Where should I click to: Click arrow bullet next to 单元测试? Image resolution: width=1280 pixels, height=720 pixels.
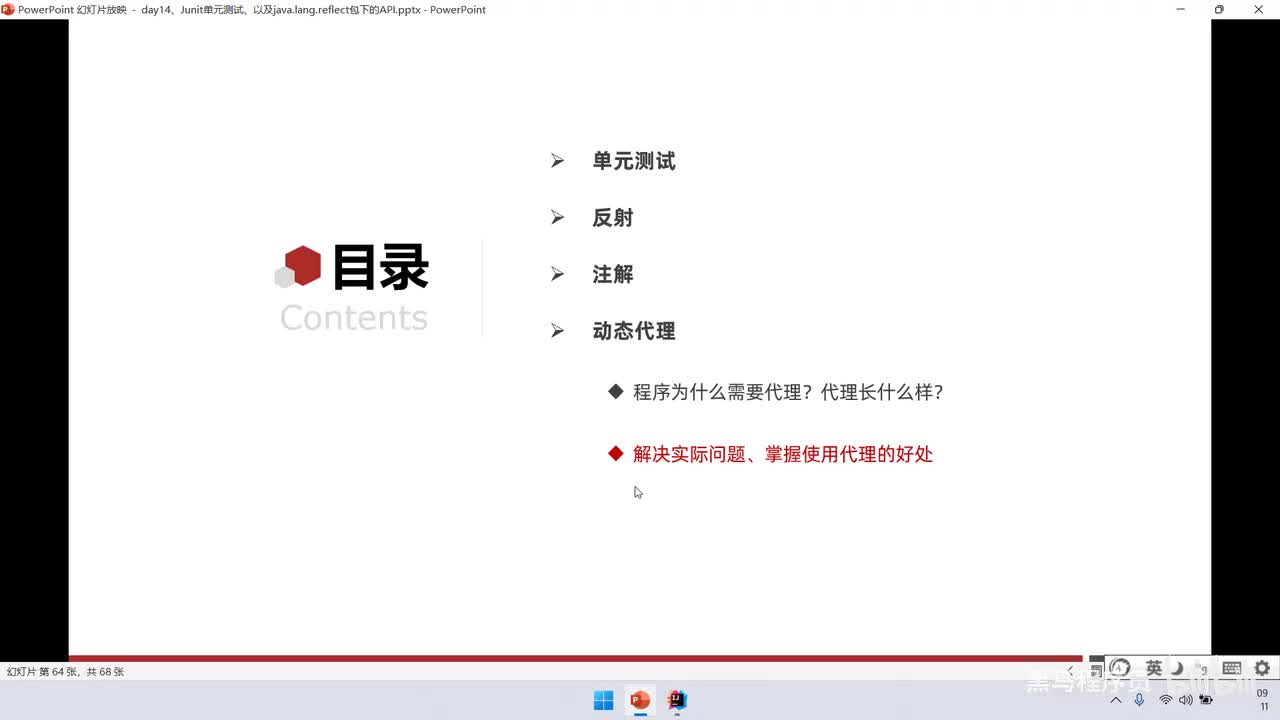point(558,161)
